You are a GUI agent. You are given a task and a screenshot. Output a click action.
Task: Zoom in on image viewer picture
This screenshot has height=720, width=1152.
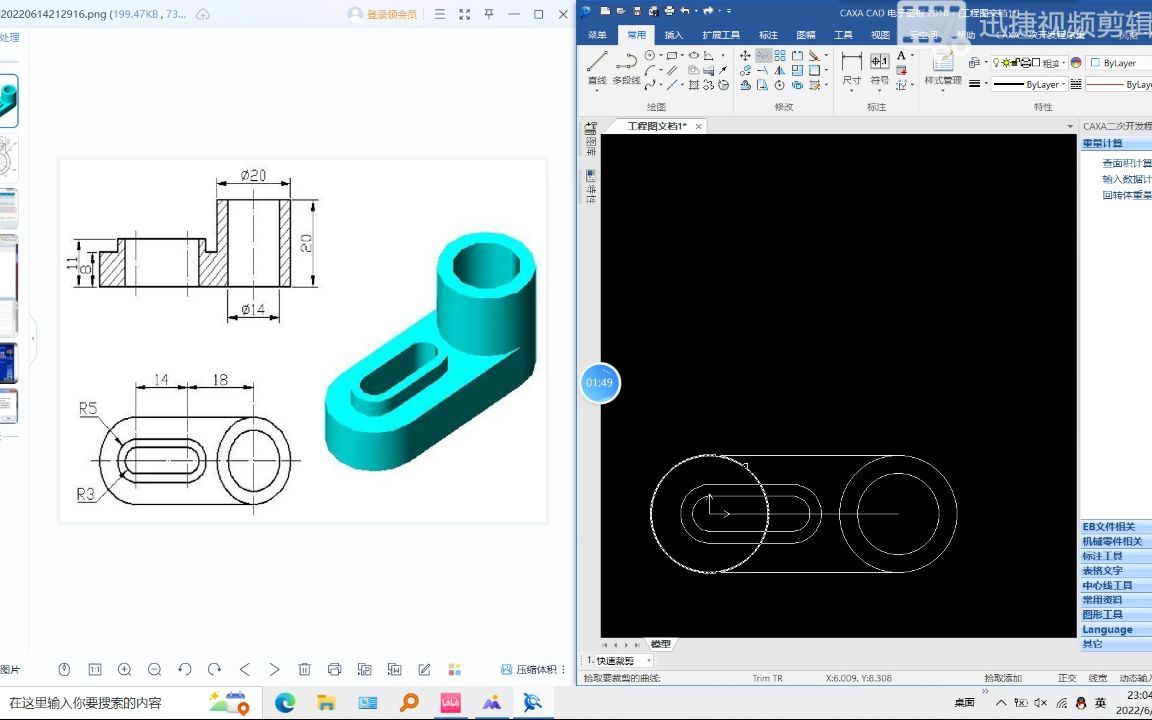pyautogui.click(x=125, y=669)
